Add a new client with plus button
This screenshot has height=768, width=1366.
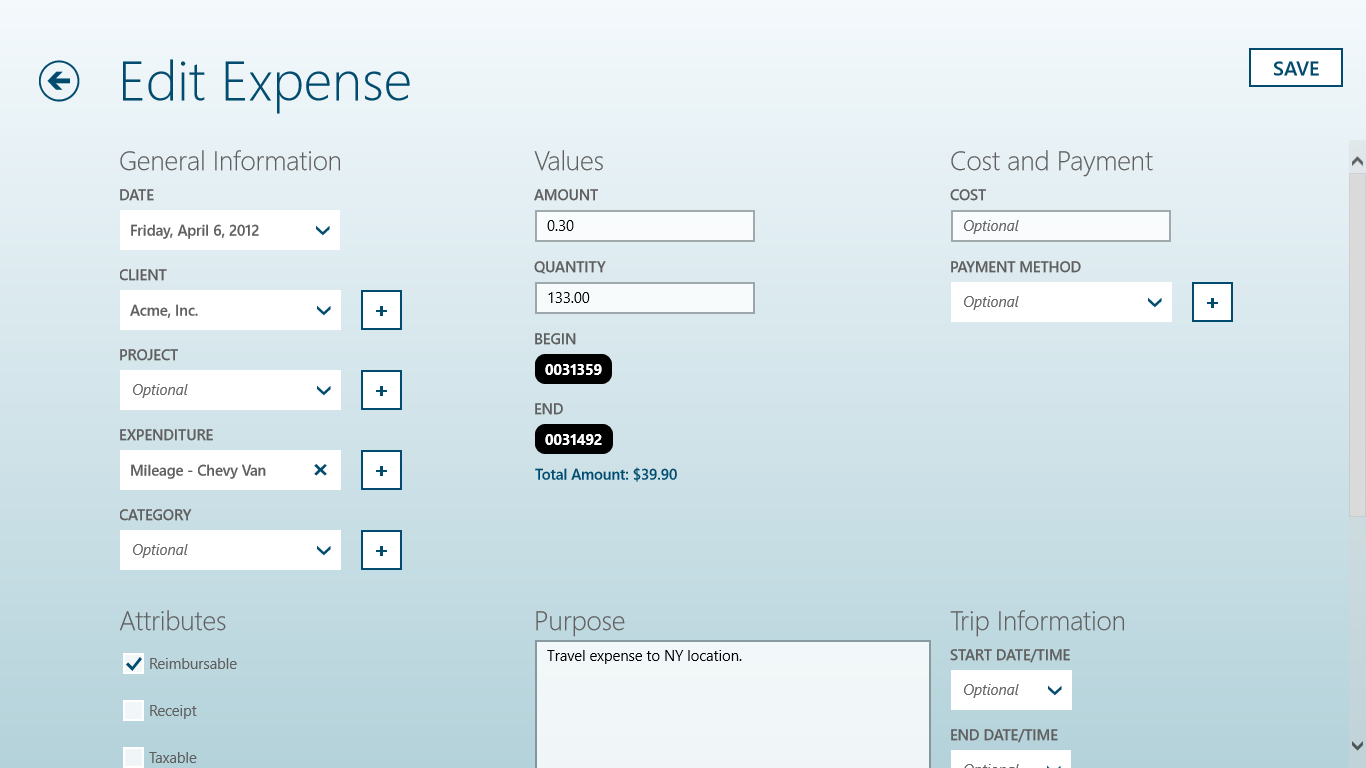click(x=381, y=310)
